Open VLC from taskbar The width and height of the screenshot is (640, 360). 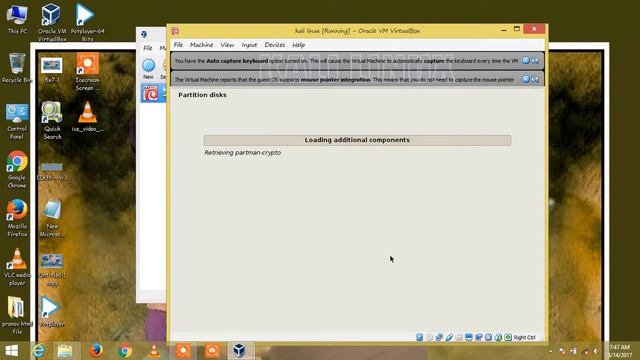(154, 351)
